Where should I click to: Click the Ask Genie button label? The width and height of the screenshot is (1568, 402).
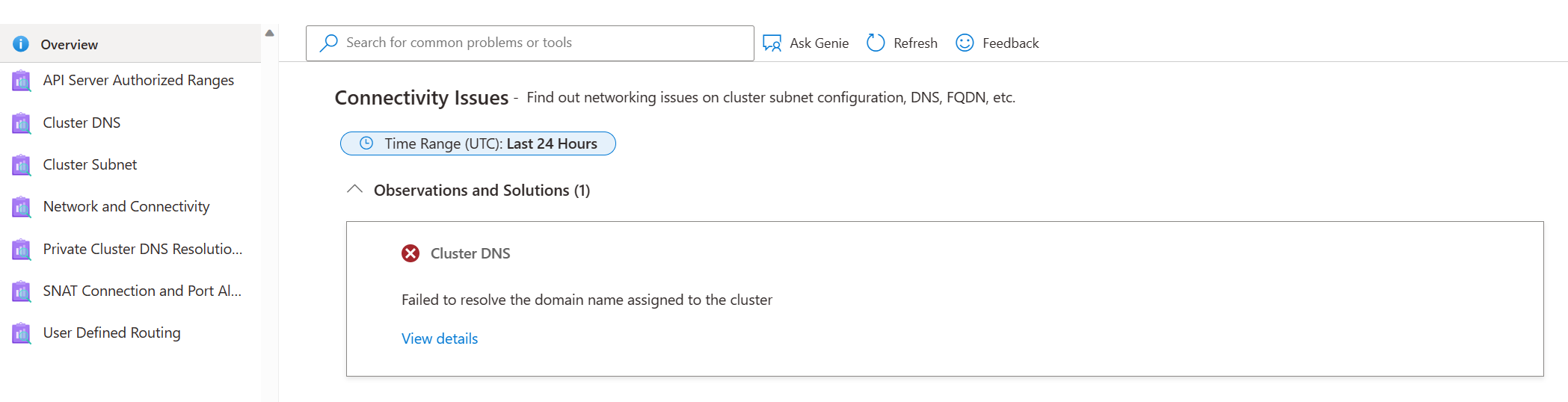819,43
